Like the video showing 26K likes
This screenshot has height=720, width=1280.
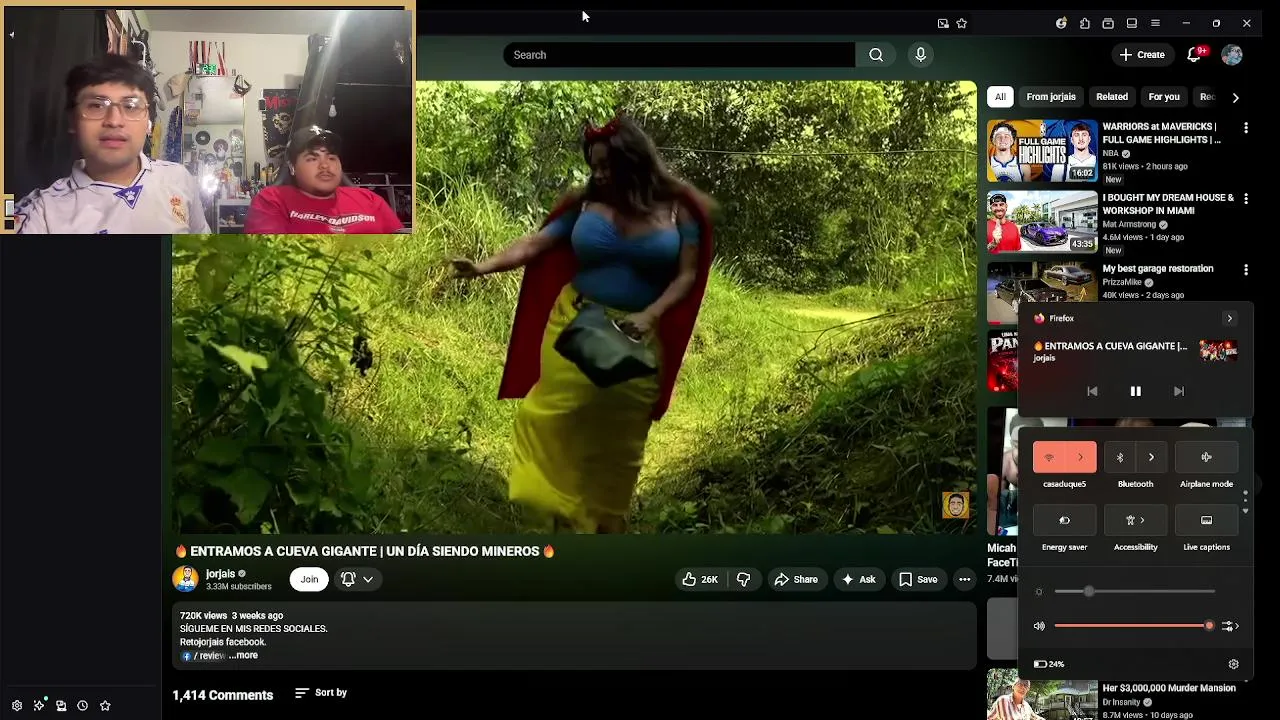(700, 579)
